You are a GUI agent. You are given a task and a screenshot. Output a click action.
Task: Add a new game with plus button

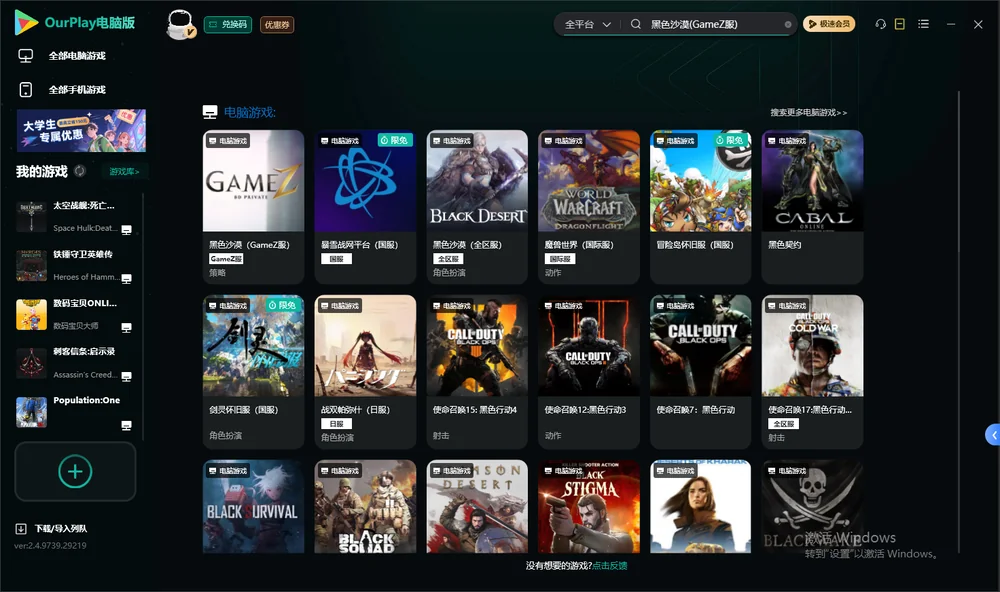pyautogui.click(x=75, y=471)
